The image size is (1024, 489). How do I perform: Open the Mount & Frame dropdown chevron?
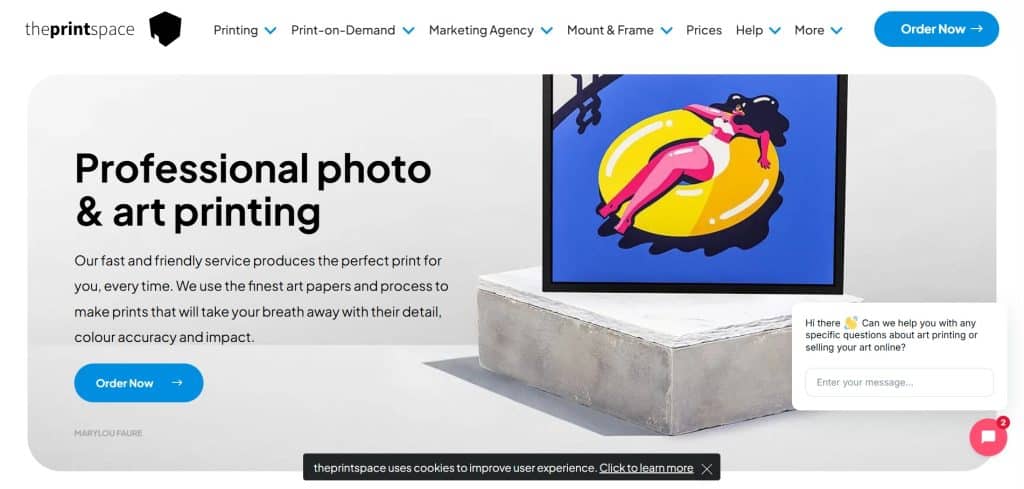pyautogui.click(x=666, y=30)
